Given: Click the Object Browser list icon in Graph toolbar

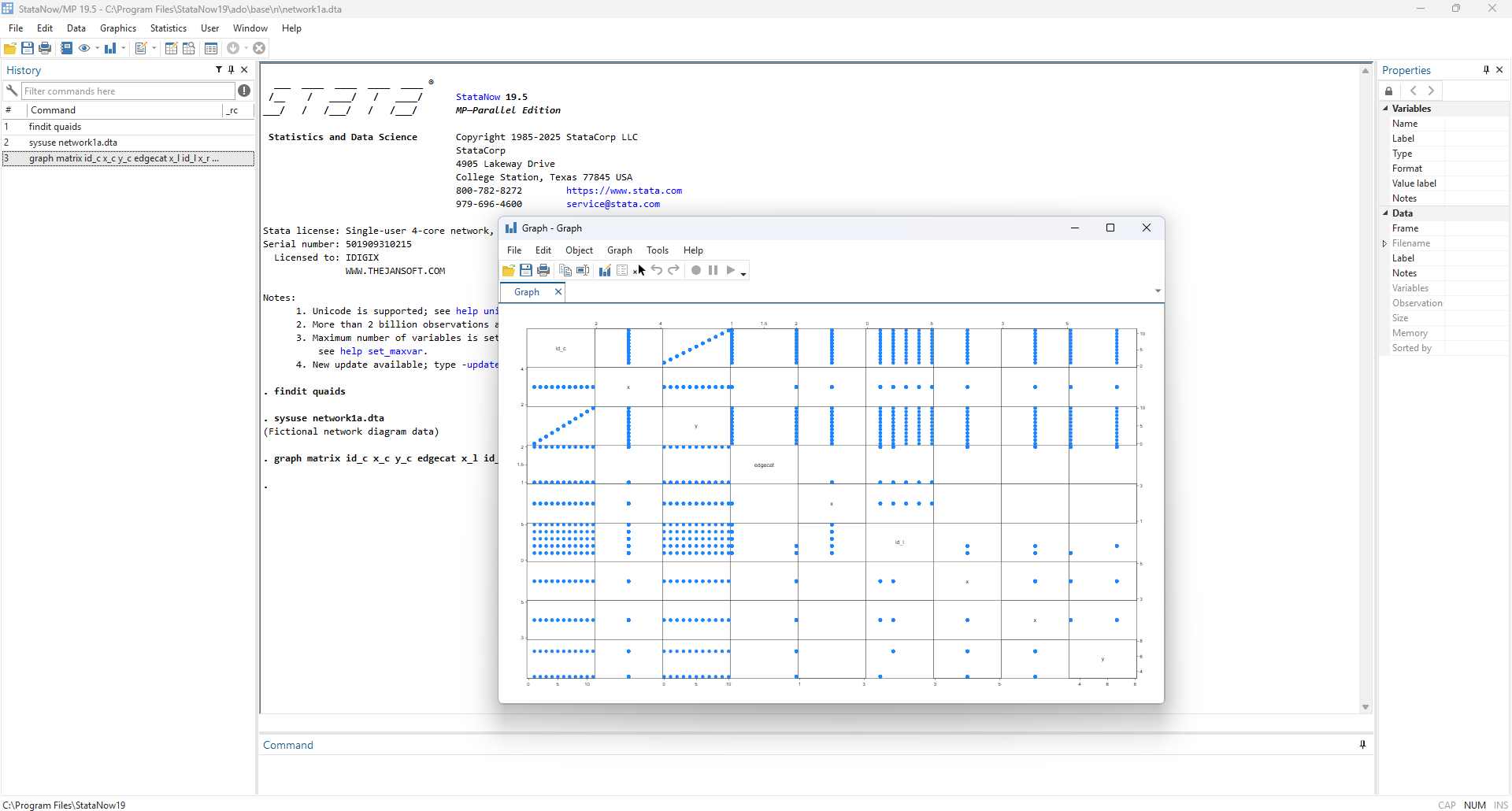Looking at the screenshot, I should tap(622, 271).
